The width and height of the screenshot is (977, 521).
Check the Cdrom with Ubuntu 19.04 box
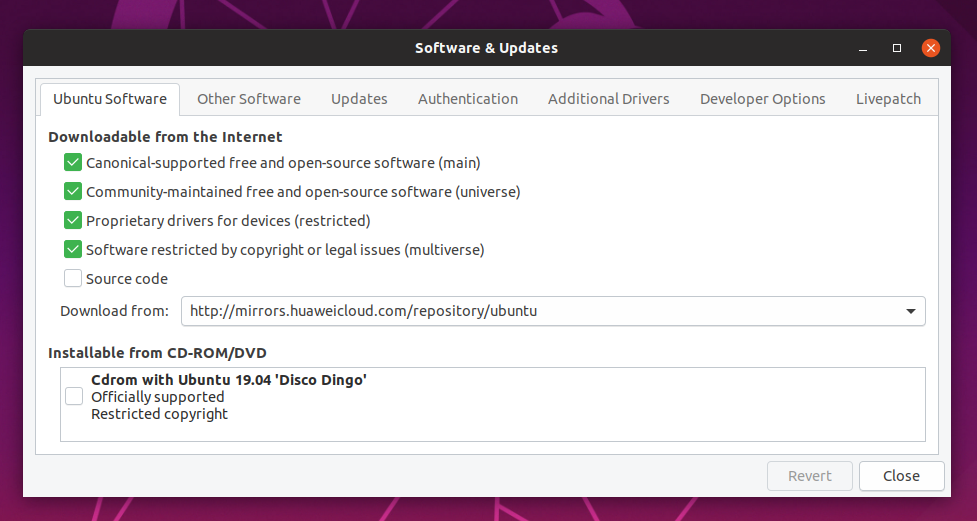pos(74,396)
